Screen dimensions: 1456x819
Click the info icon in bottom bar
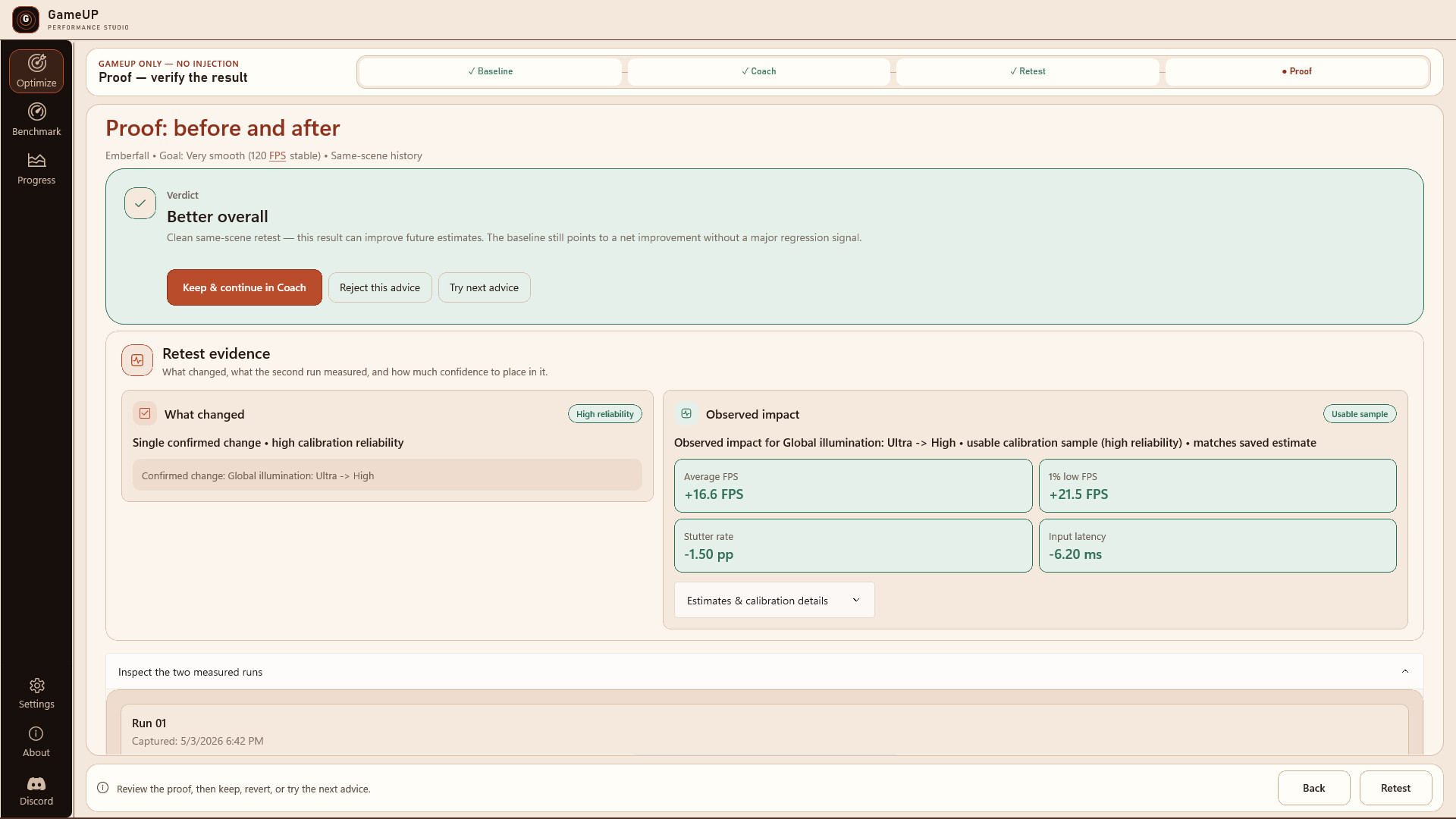(x=103, y=788)
